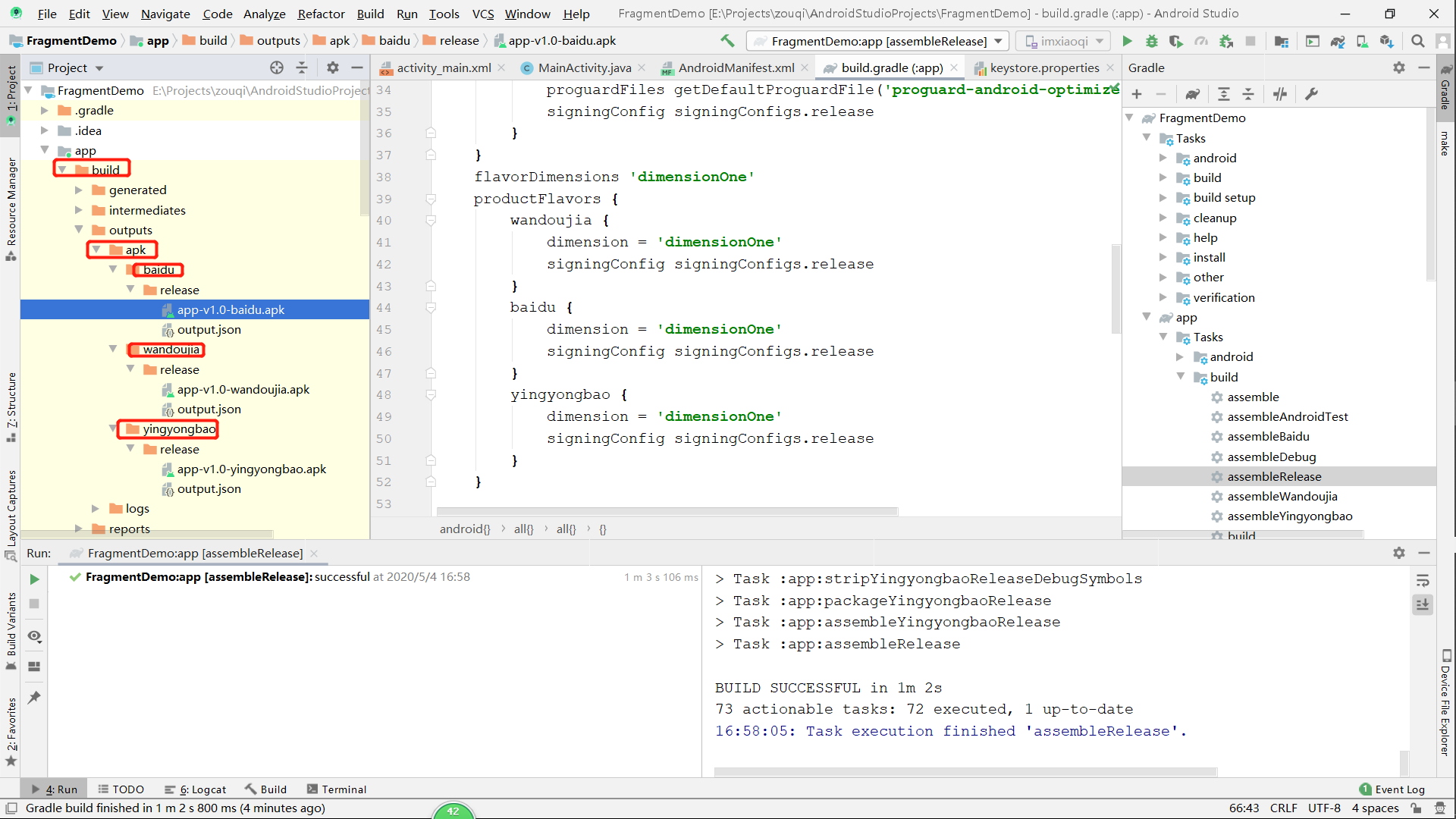Select the assembleRelease task in Gradle
This screenshot has height=819, width=1456.
1273,476
